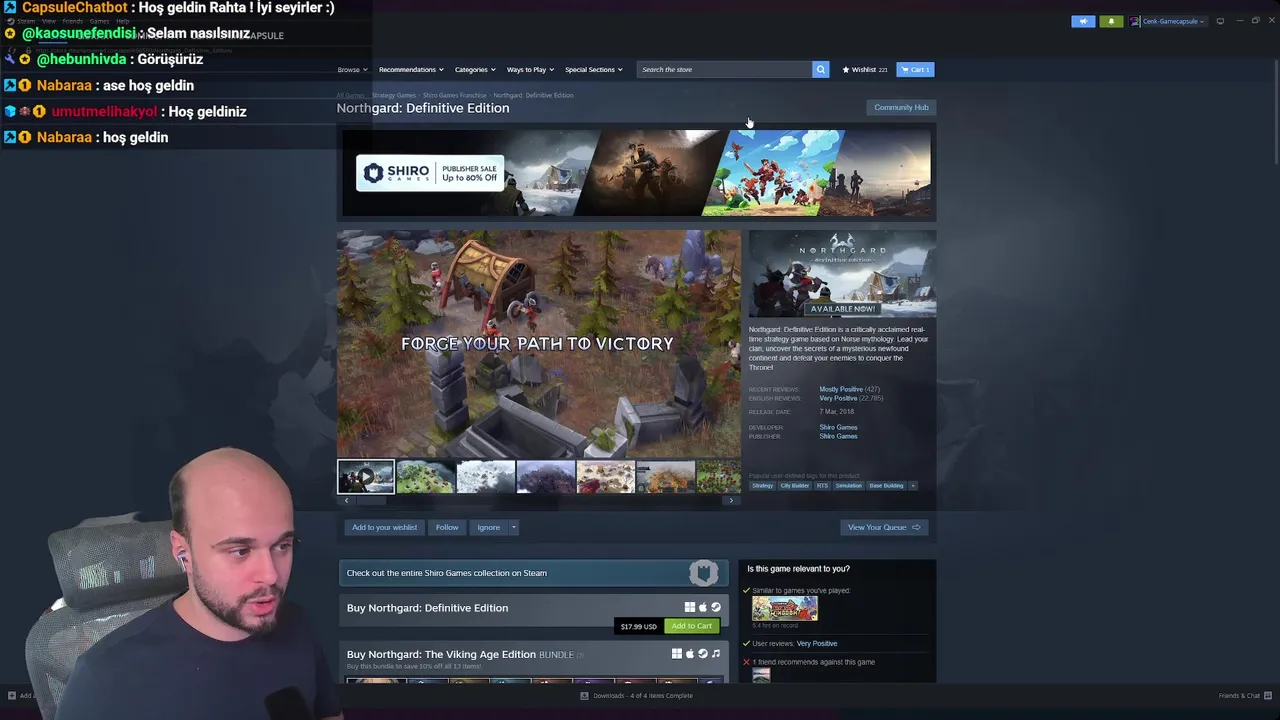Click the City Builder tag

(x=795, y=486)
